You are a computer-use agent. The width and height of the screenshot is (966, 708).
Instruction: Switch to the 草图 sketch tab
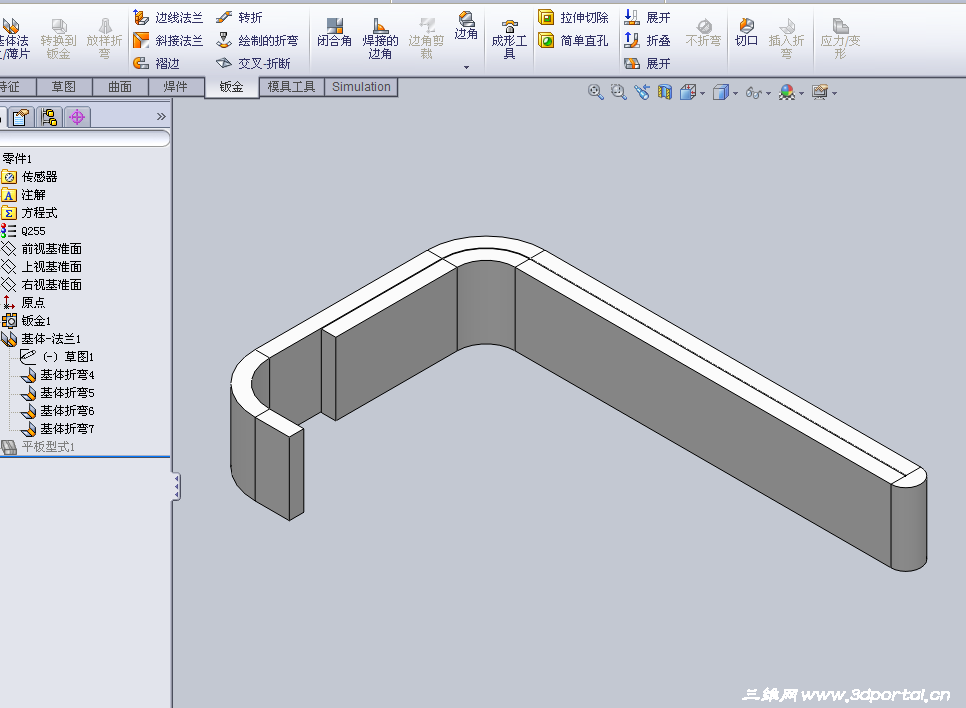coord(64,87)
